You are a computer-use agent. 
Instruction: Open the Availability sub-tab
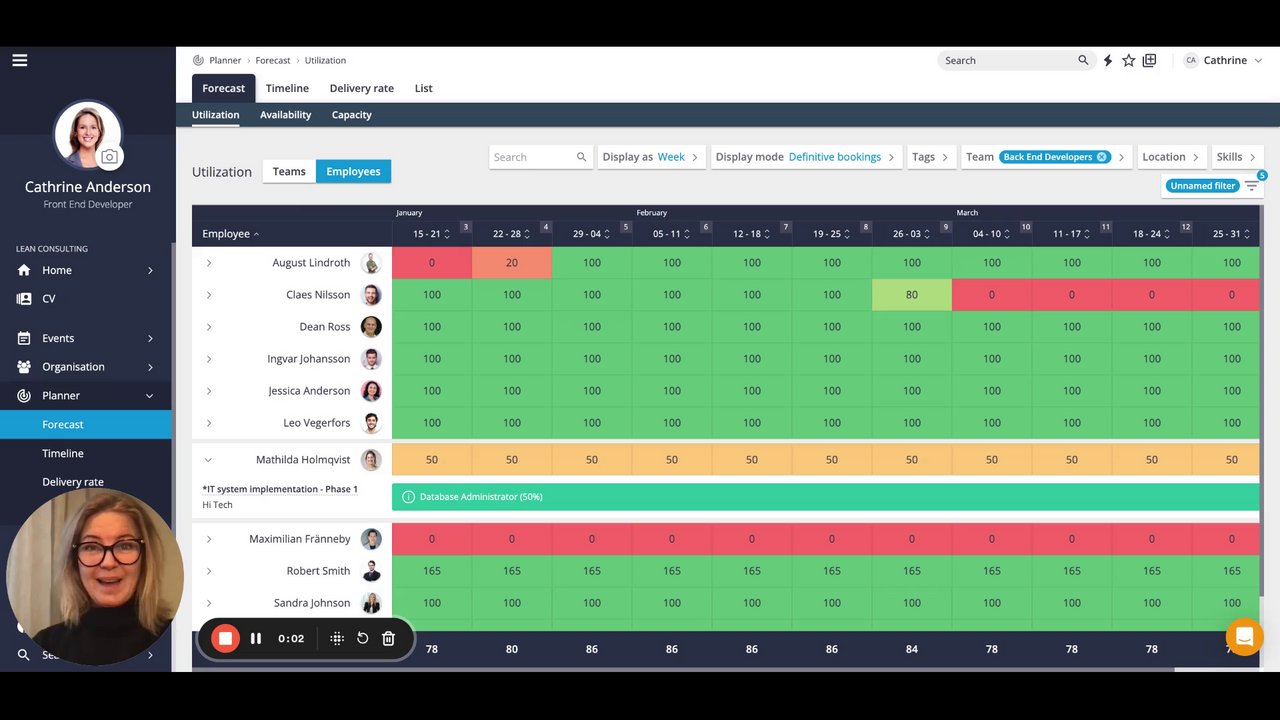tap(286, 115)
